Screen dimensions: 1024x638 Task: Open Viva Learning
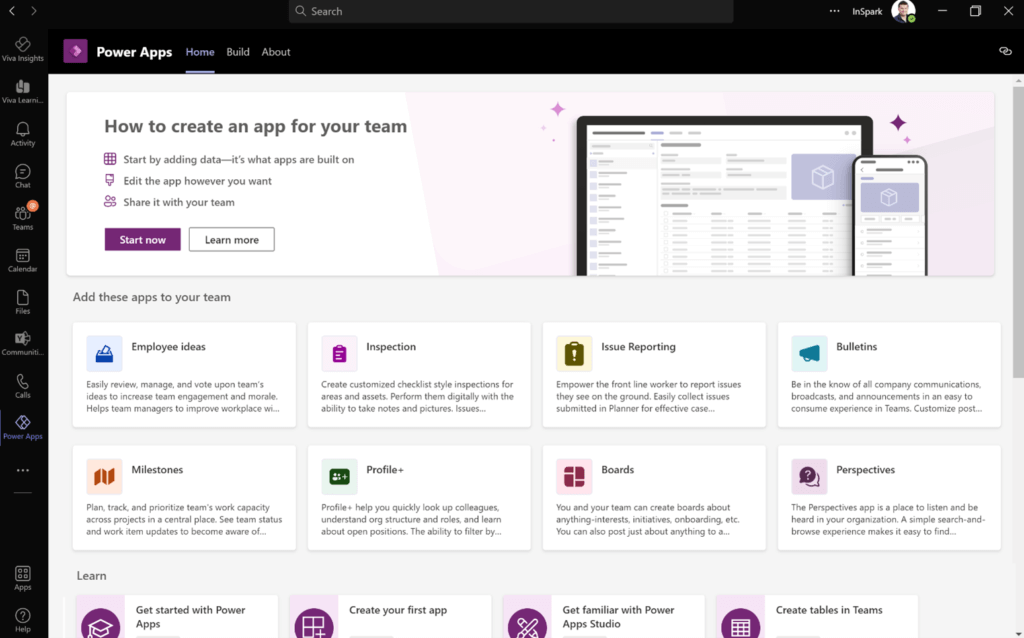22,90
